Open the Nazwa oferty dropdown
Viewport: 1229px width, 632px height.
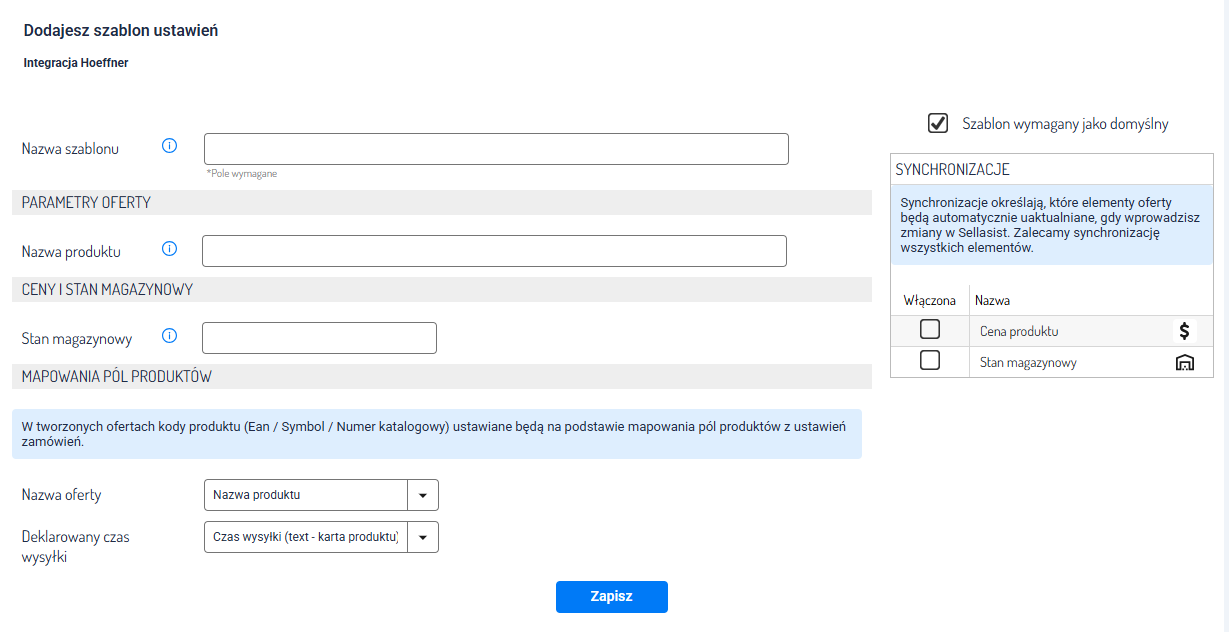[x=422, y=495]
